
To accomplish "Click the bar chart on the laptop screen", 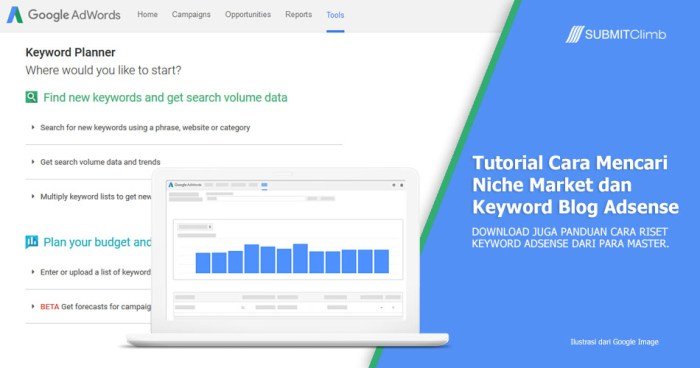I will 292,258.
